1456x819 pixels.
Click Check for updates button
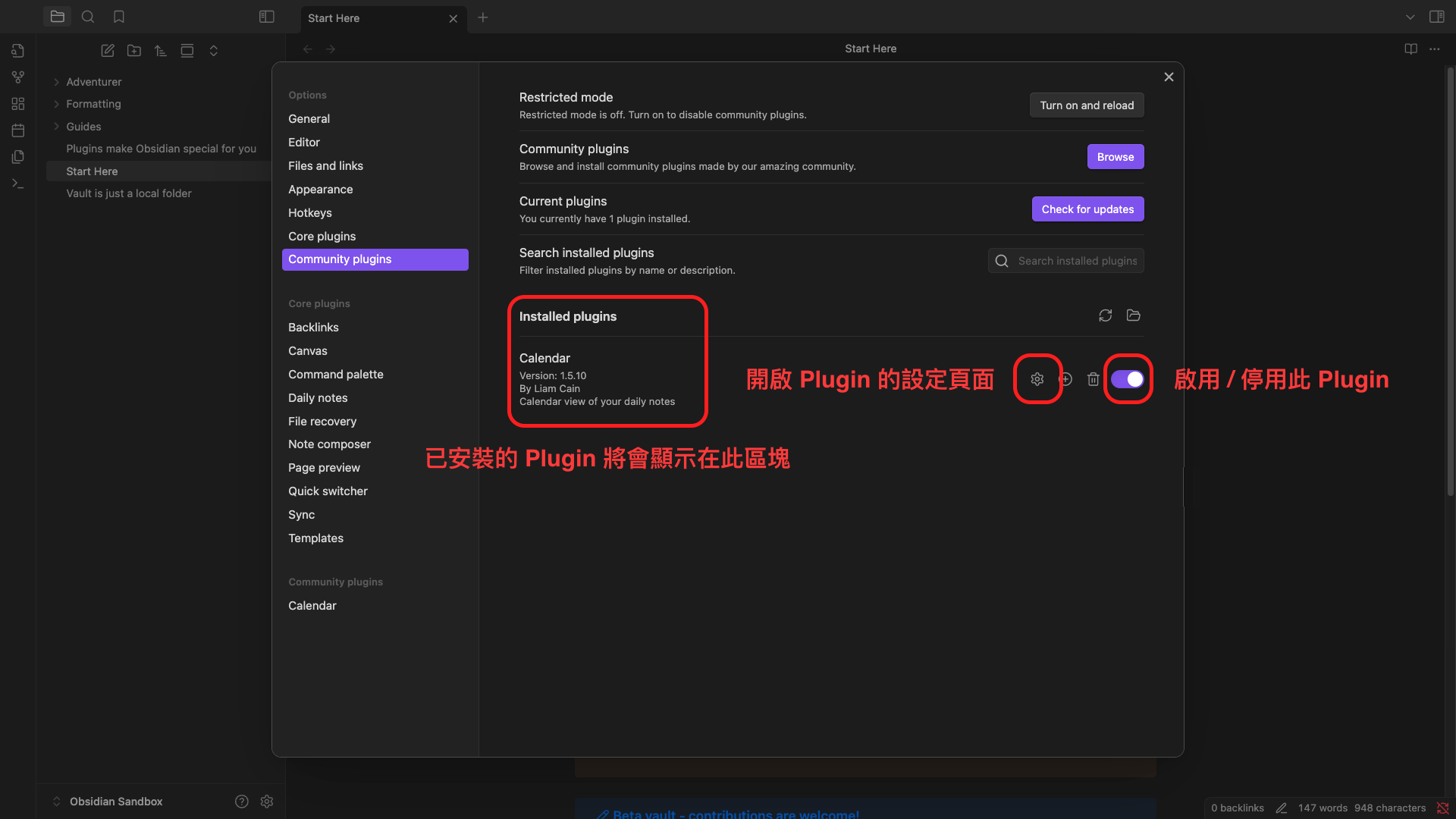pyautogui.click(x=1087, y=209)
